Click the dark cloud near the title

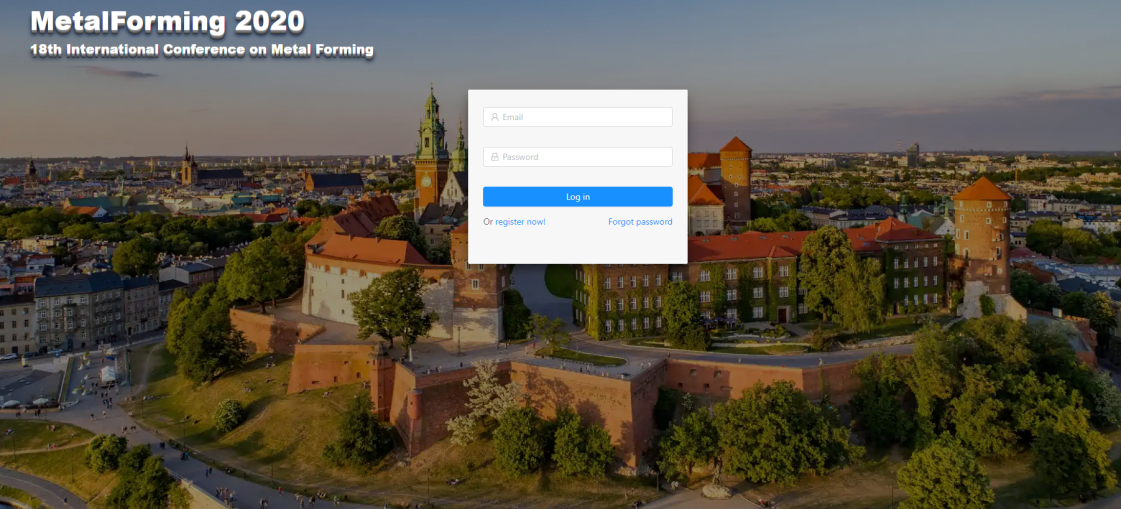[x=118, y=72]
